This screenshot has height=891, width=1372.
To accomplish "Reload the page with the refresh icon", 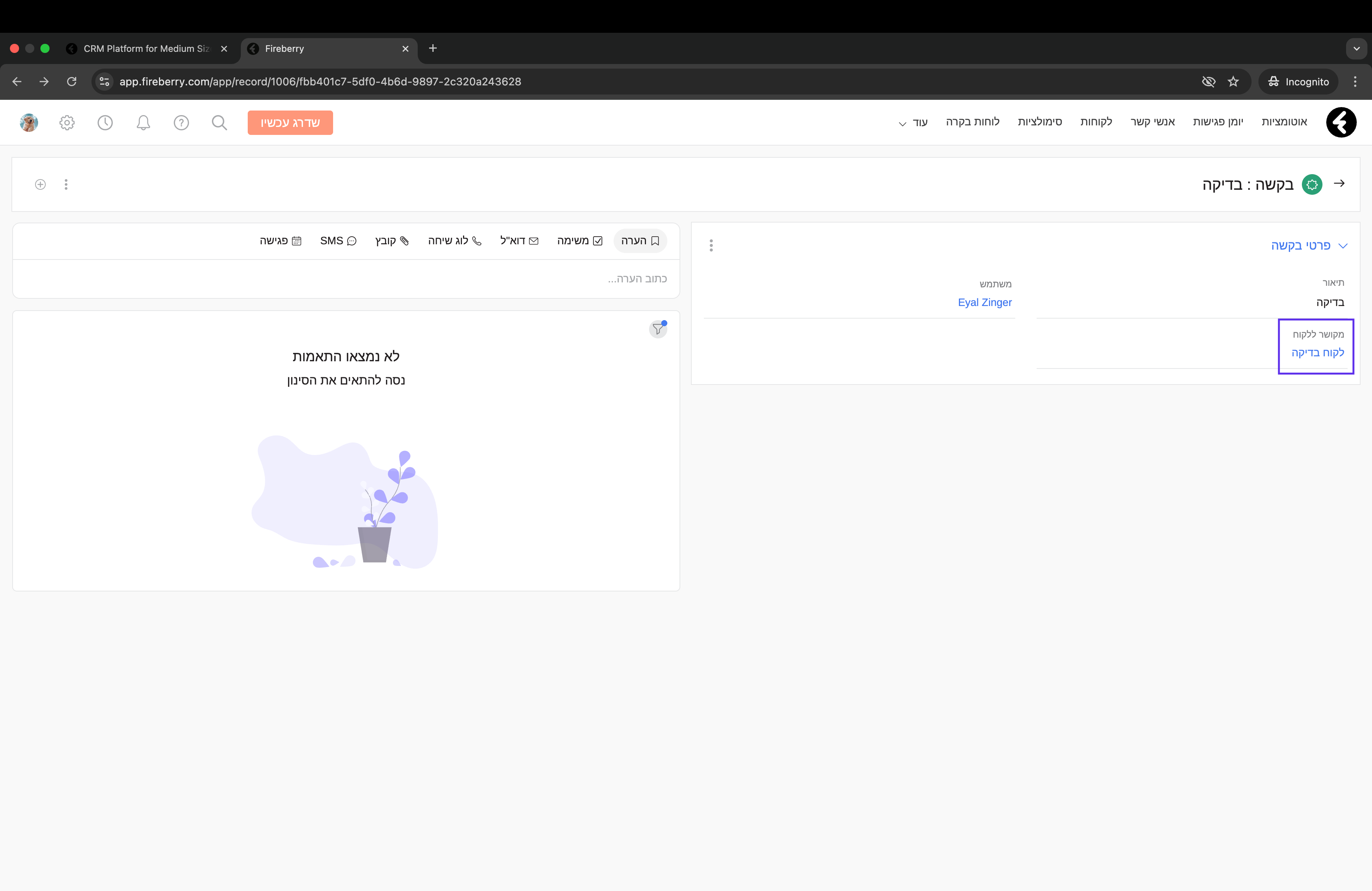I will (x=72, y=81).
